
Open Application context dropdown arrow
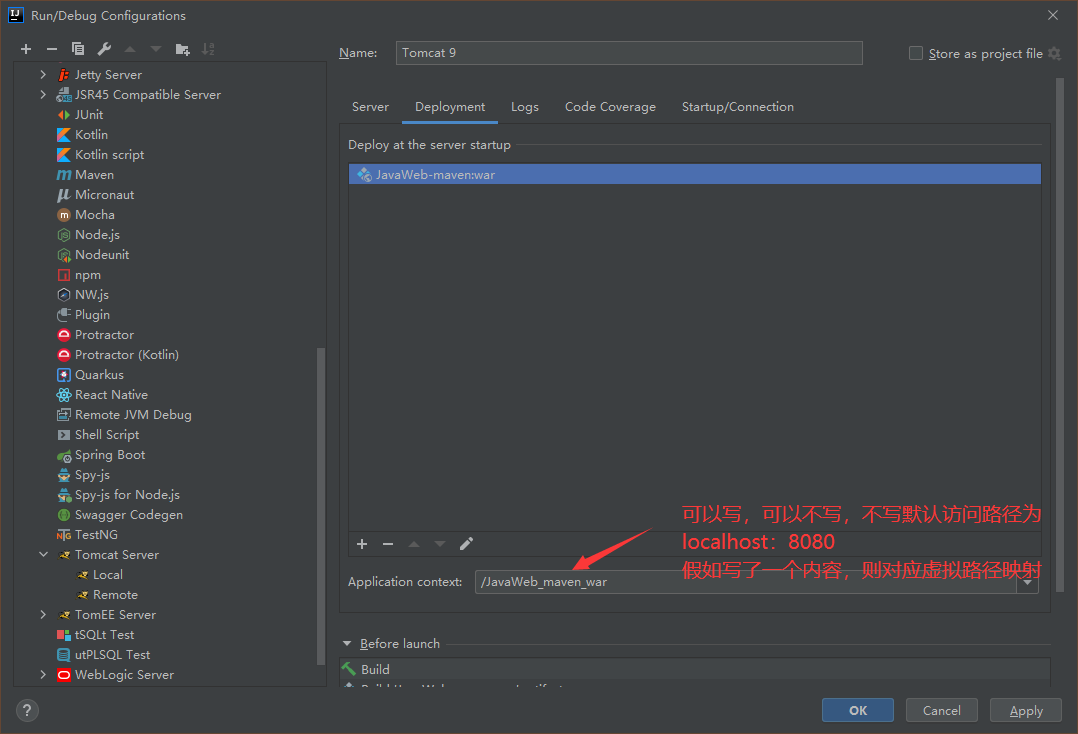(1027, 582)
